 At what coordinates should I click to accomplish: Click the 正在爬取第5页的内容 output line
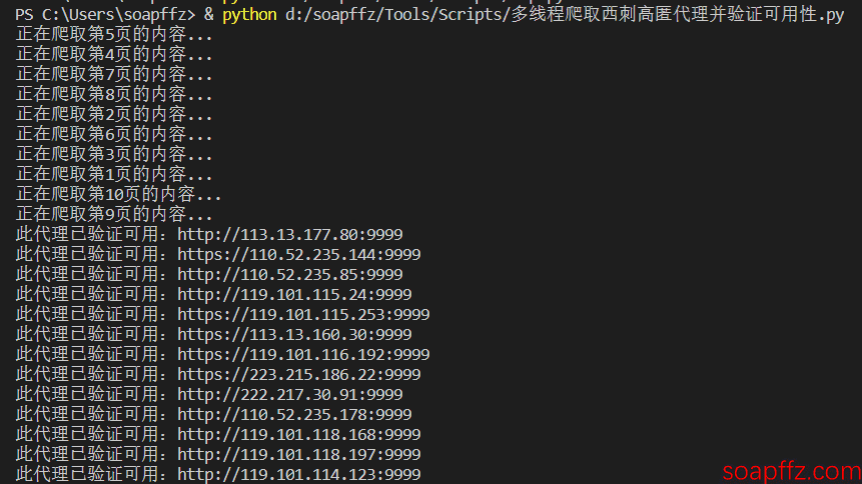pyautogui.click(x=114, y=35)
